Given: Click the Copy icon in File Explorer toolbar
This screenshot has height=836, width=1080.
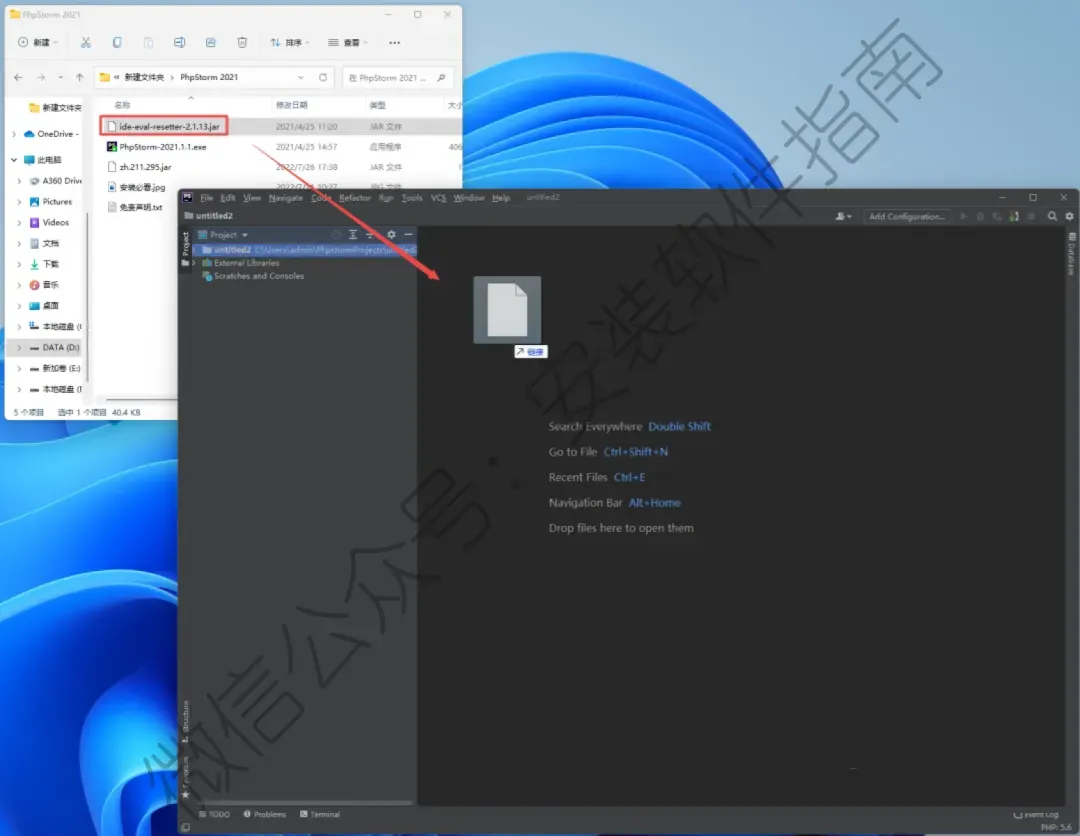Looking at the screenshot, I should 117,43.
